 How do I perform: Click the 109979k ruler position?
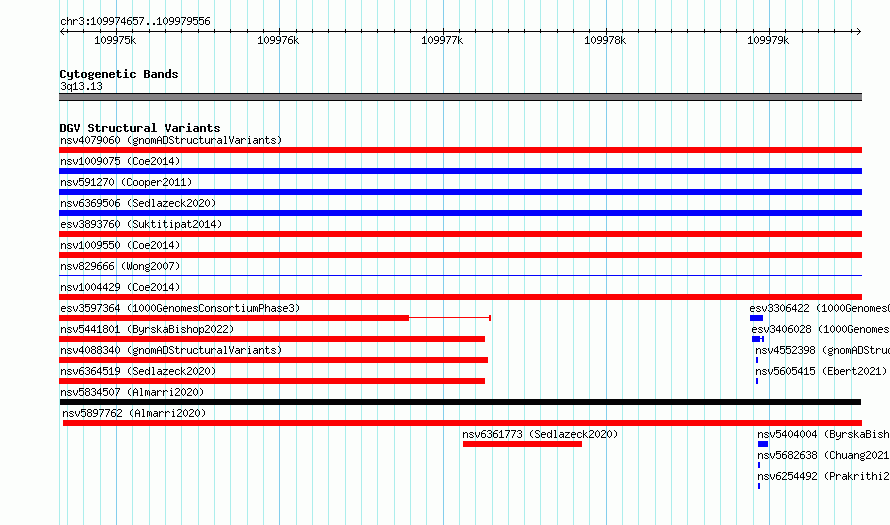coord(768,40)
